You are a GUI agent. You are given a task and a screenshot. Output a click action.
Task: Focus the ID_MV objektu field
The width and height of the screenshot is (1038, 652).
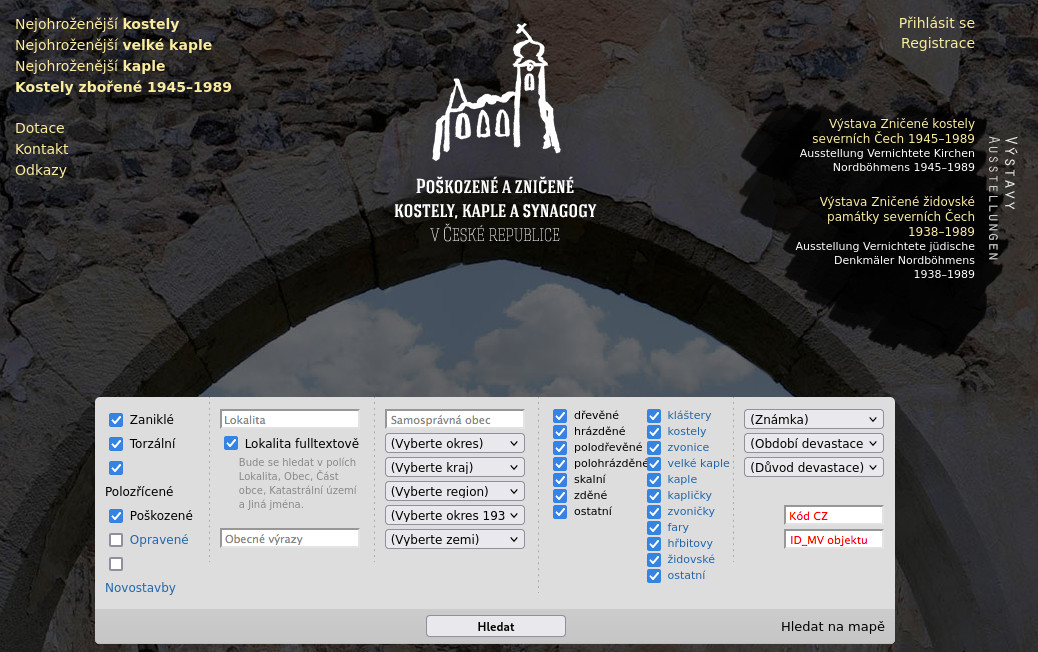point(833,540)
